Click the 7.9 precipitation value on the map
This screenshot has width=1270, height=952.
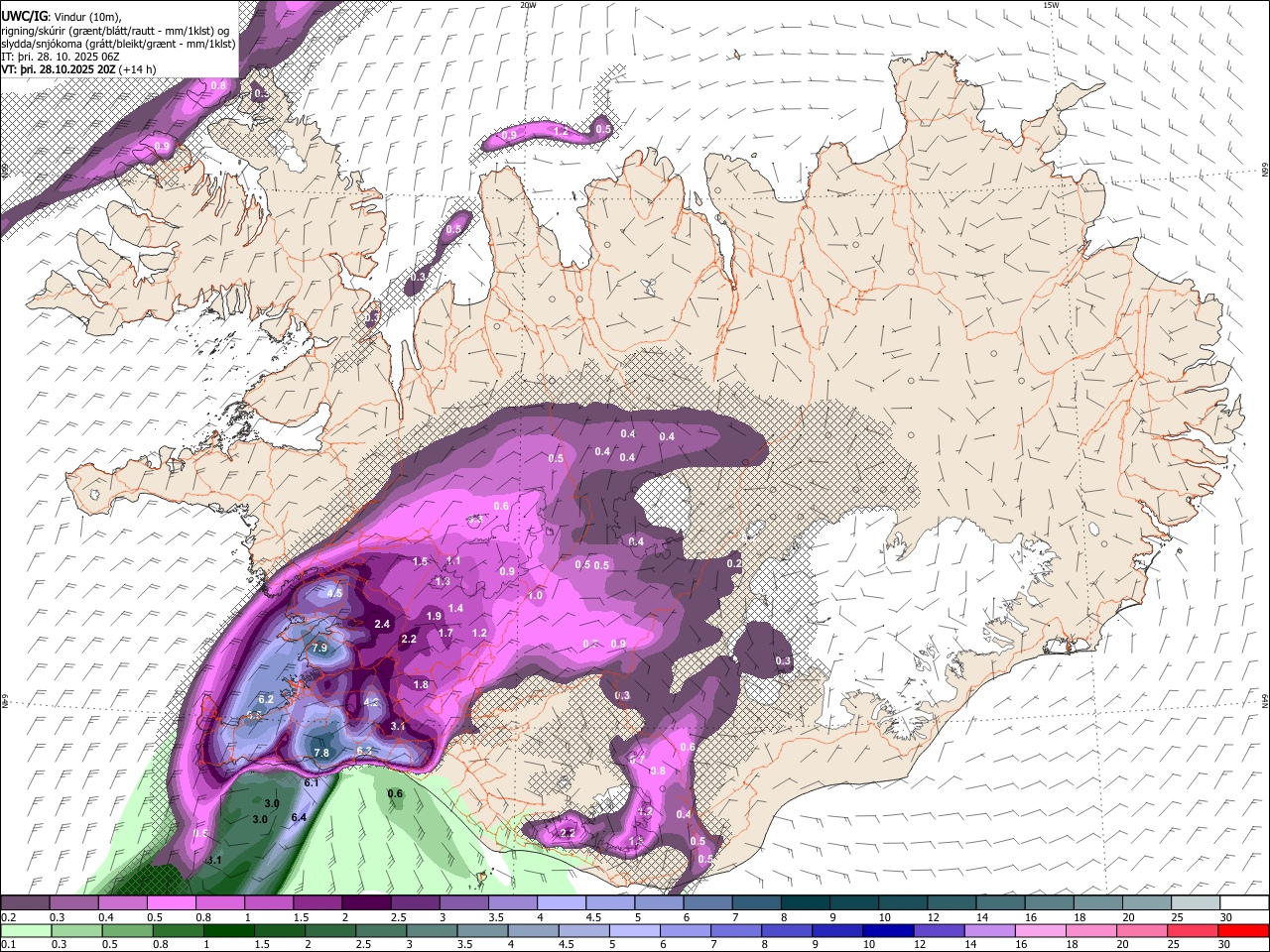click(319, 648)
